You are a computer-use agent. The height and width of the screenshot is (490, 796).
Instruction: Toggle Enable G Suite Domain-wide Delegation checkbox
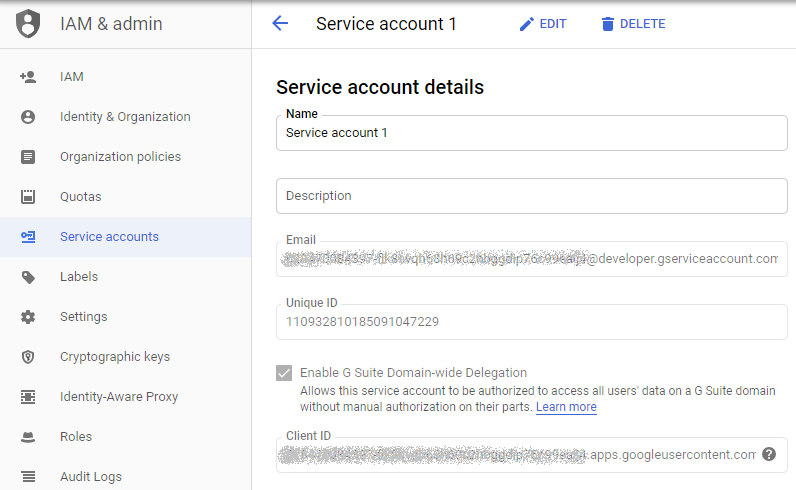pyautogui.click(x=284, y=373)
